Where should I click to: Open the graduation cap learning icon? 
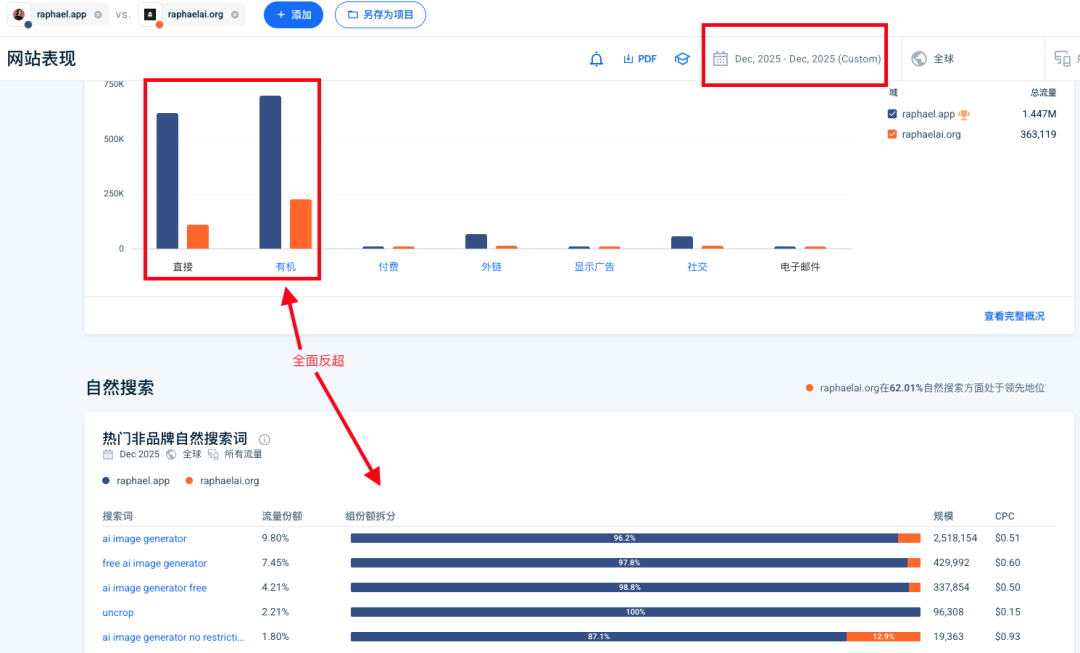pyautogui.click(x=682, y=59)
